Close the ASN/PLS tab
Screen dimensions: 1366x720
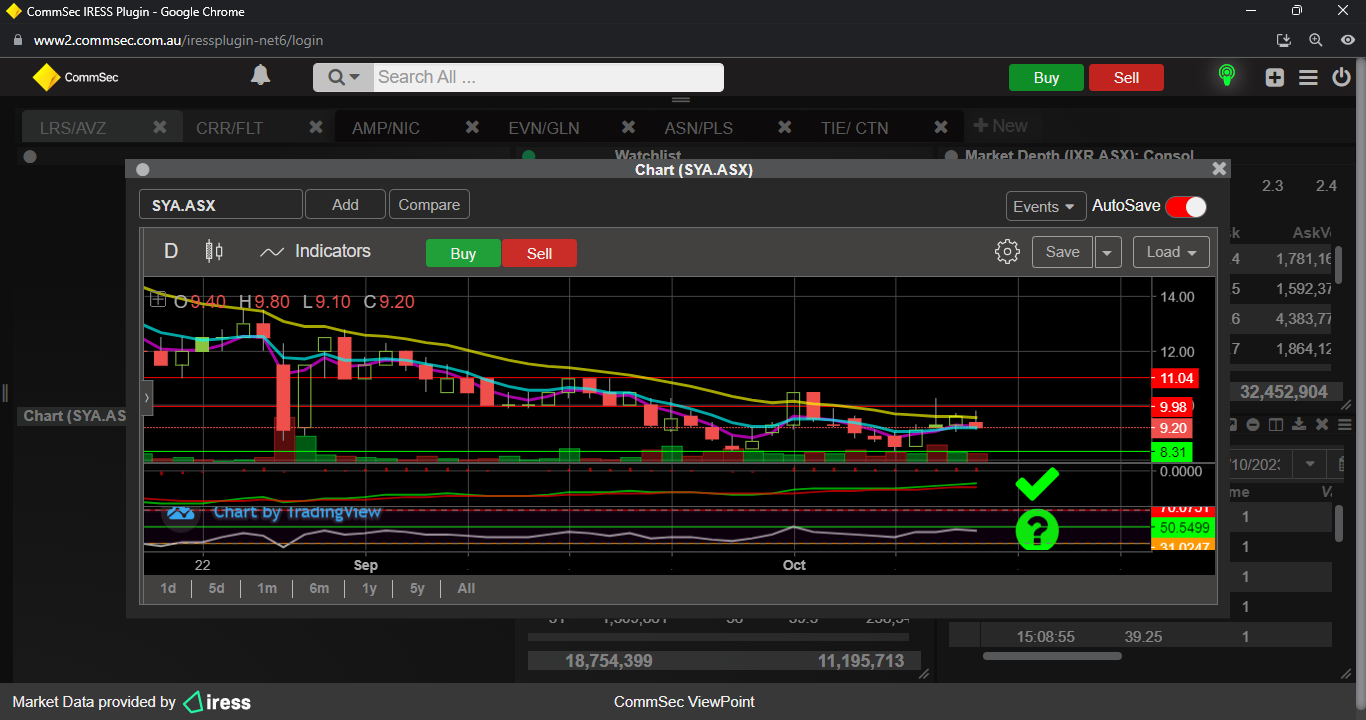click(x=784, y=127)
